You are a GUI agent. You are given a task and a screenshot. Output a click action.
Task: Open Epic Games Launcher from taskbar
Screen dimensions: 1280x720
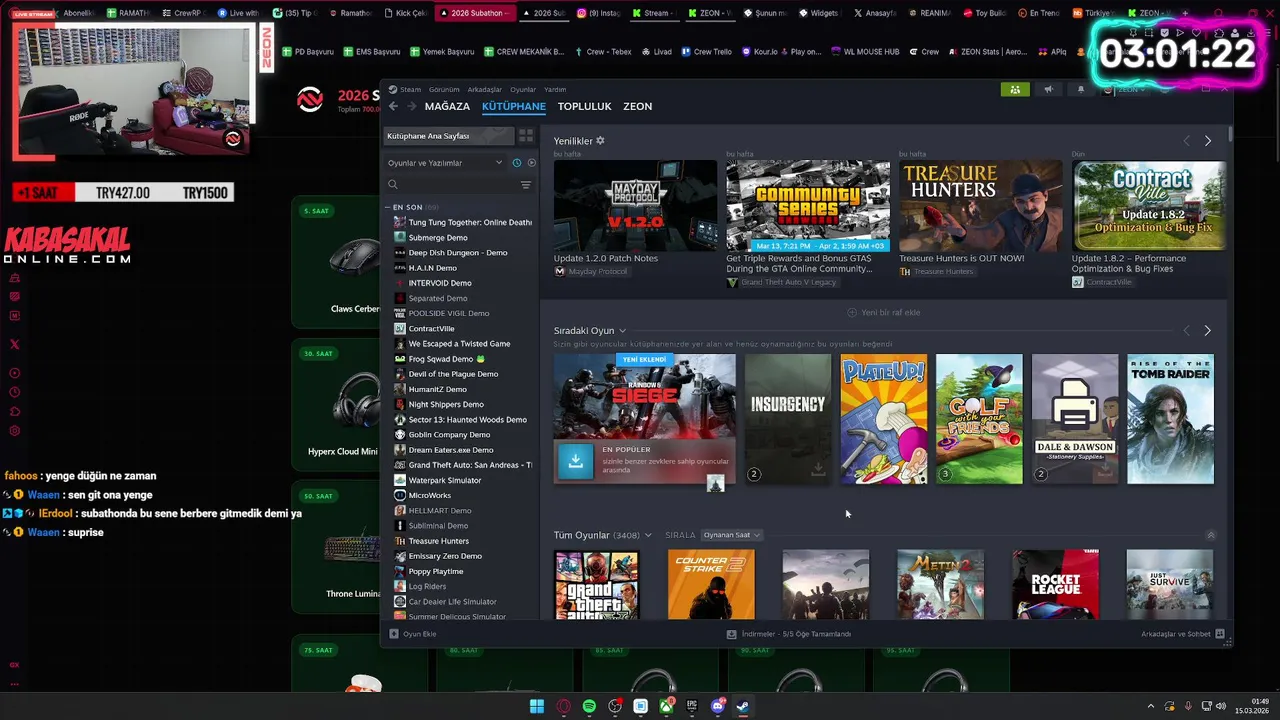click(692, 706)
